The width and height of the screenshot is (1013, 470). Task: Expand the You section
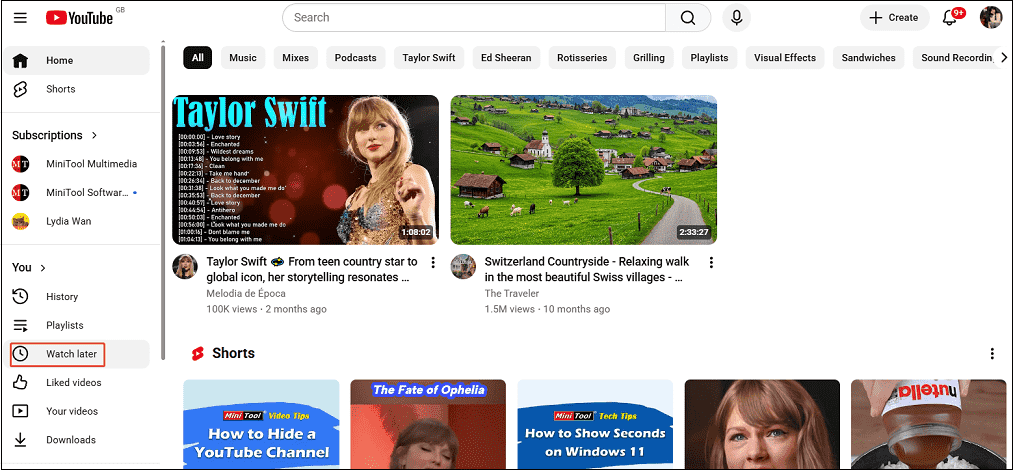(x=29, y=267)
